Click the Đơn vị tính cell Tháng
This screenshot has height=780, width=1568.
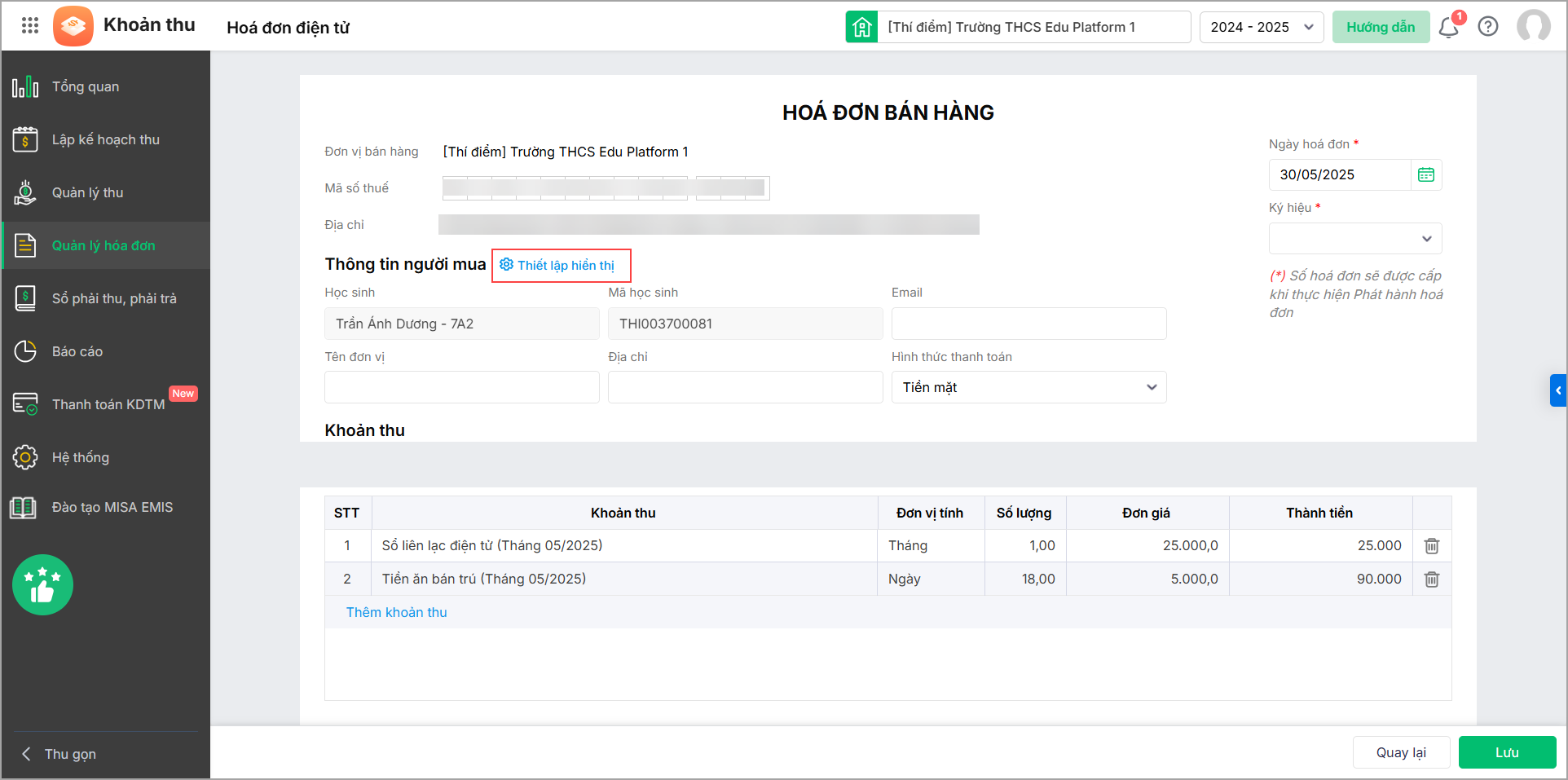[x=931, y=546]
